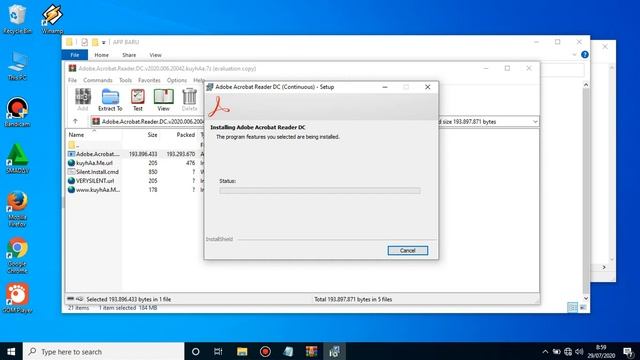
Task: Click the installation status progress bar
Action: point(320,190)
